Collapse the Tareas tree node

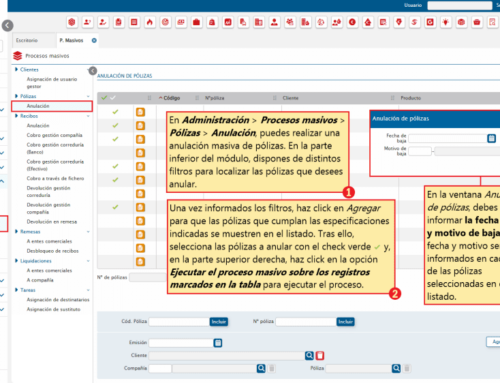16,290
